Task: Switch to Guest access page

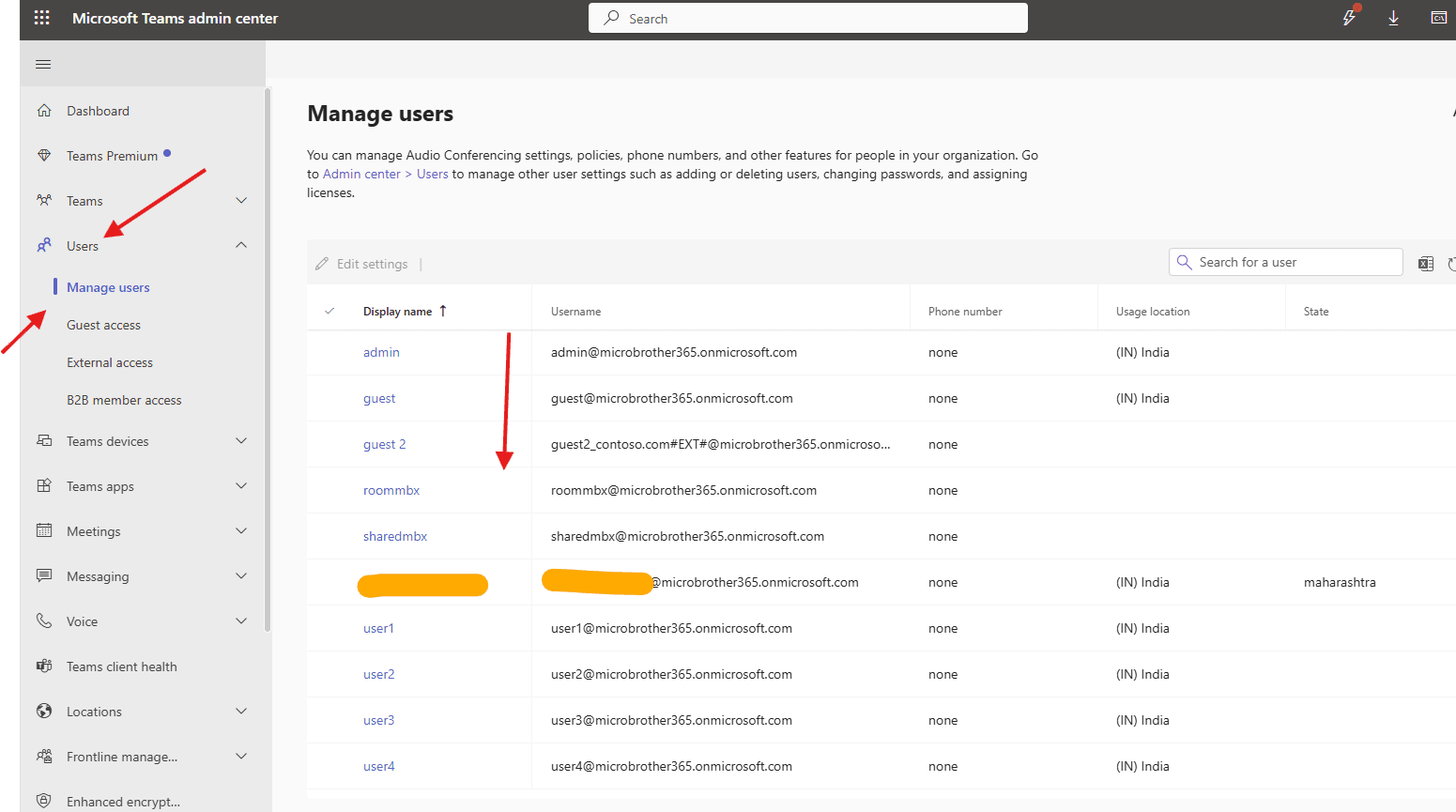Action: tap(103, 324)
